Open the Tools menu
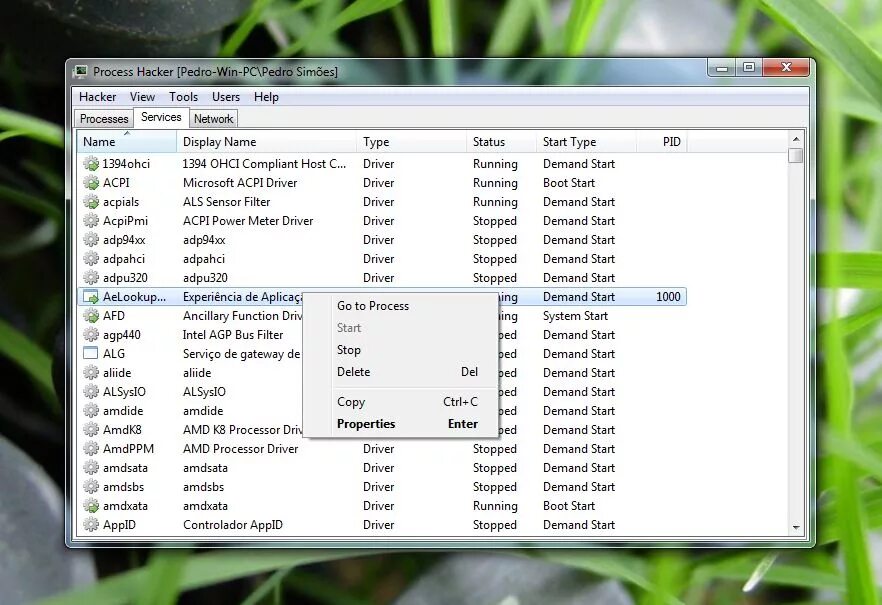 183,97
